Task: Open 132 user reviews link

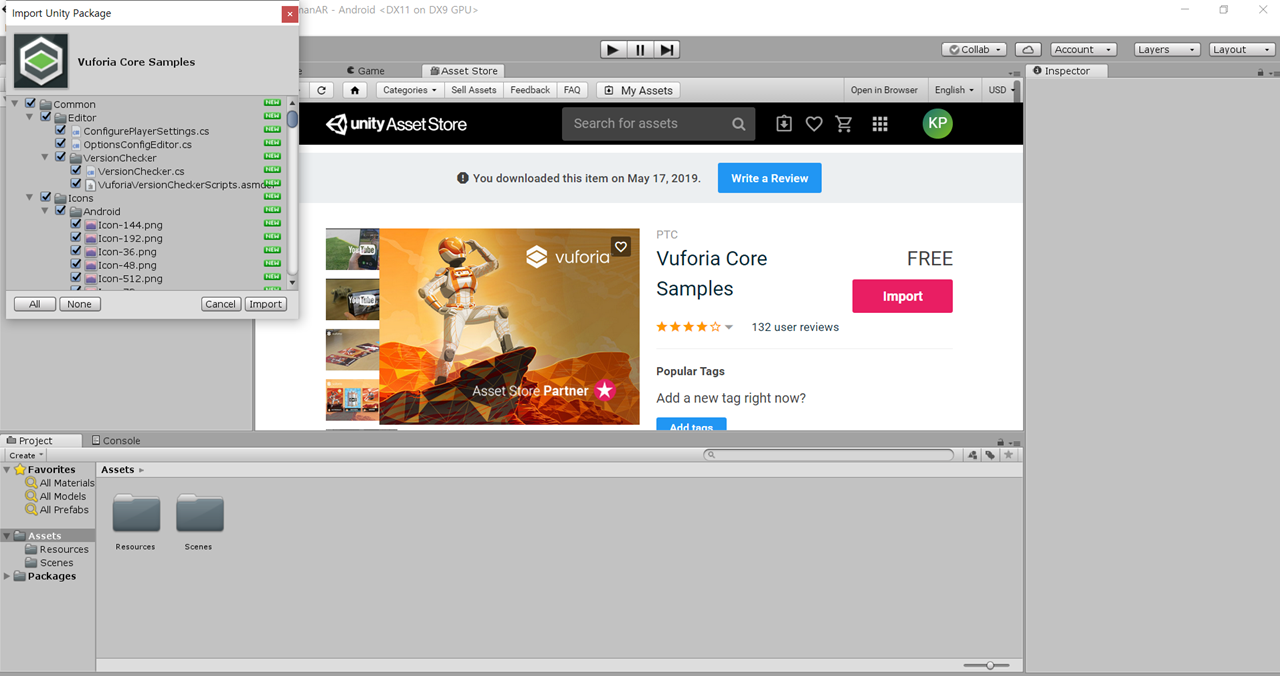Action: [x=795, y=327]
